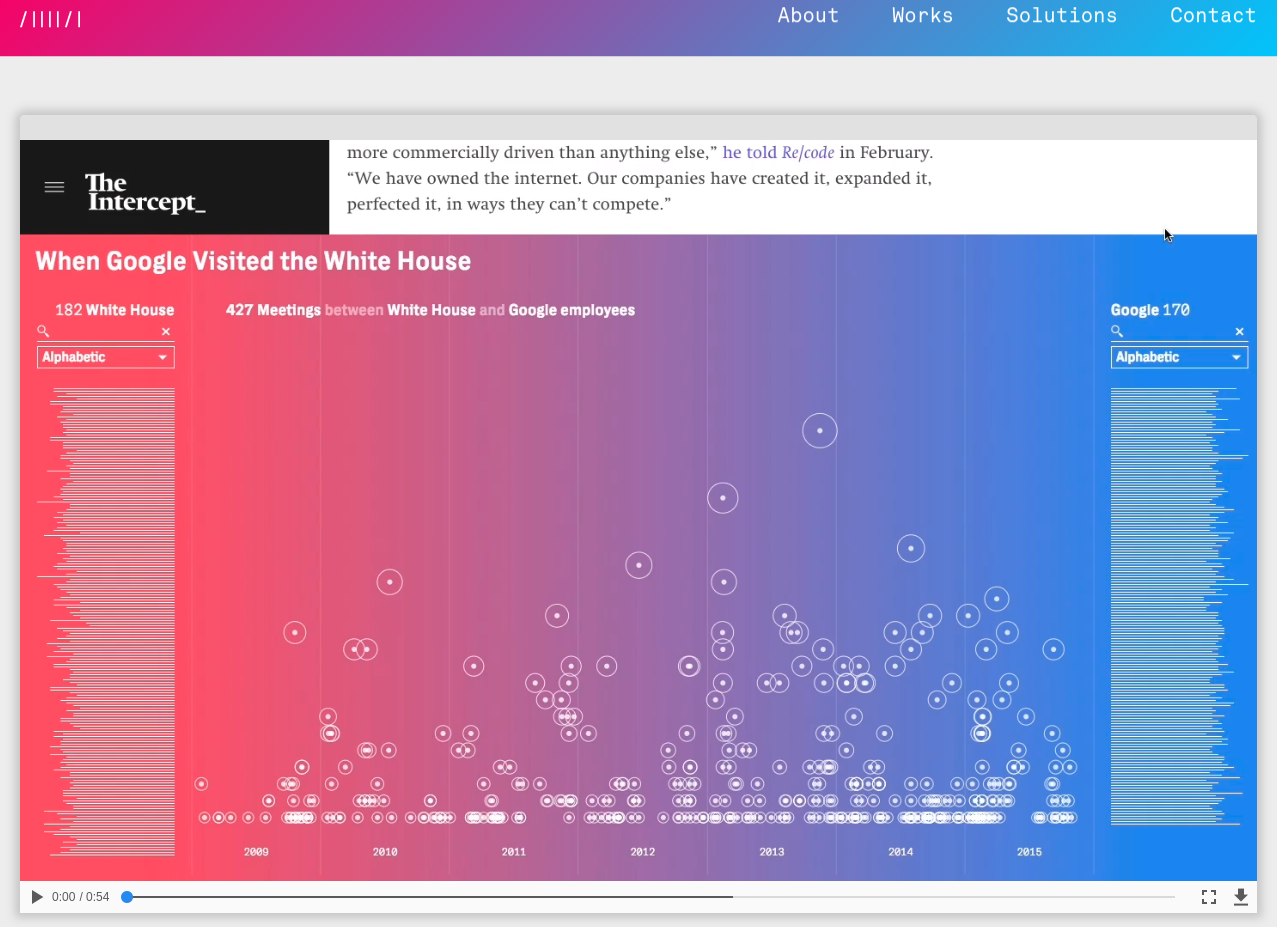
Task: Play the video
Action: tap(37, 897)
